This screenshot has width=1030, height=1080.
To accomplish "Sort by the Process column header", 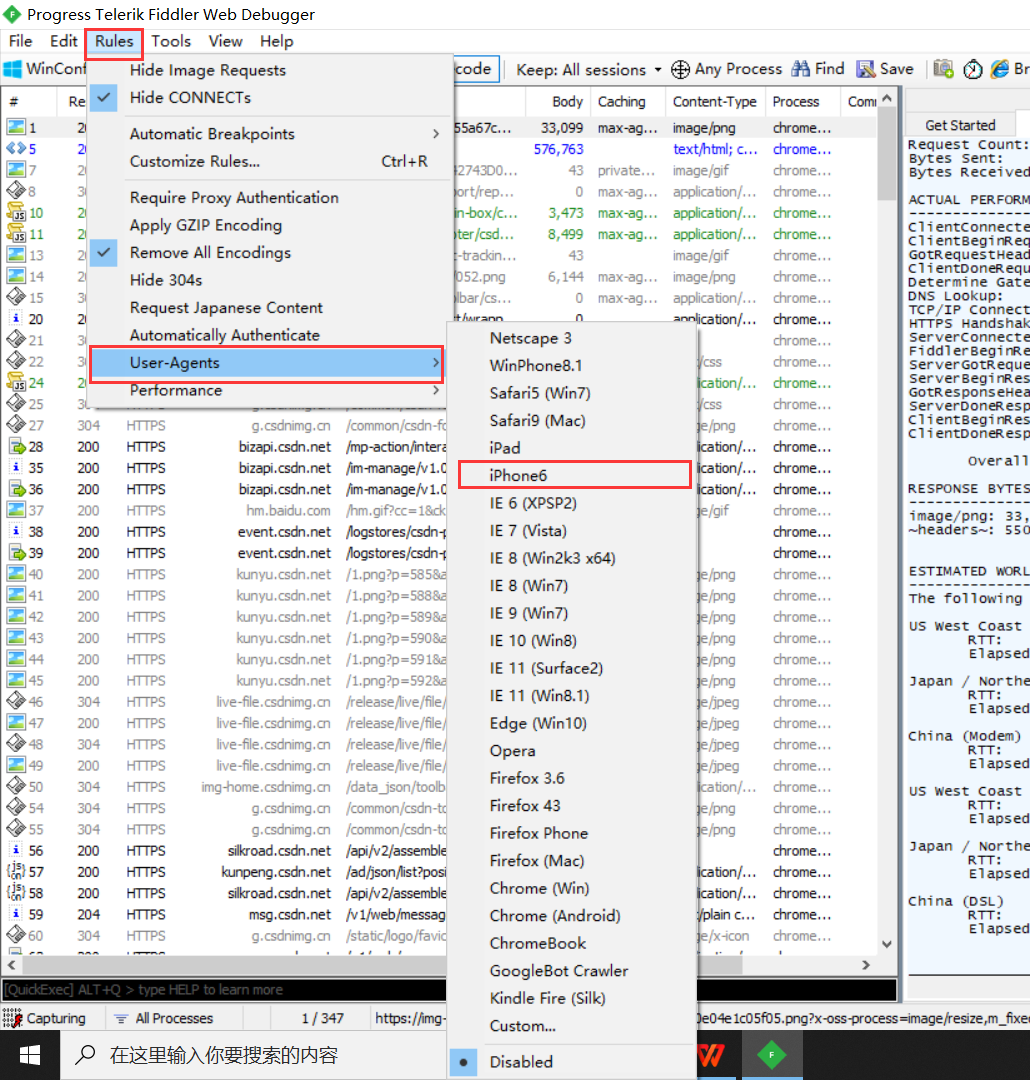I will pyautogui.click(x=803, y=101).
